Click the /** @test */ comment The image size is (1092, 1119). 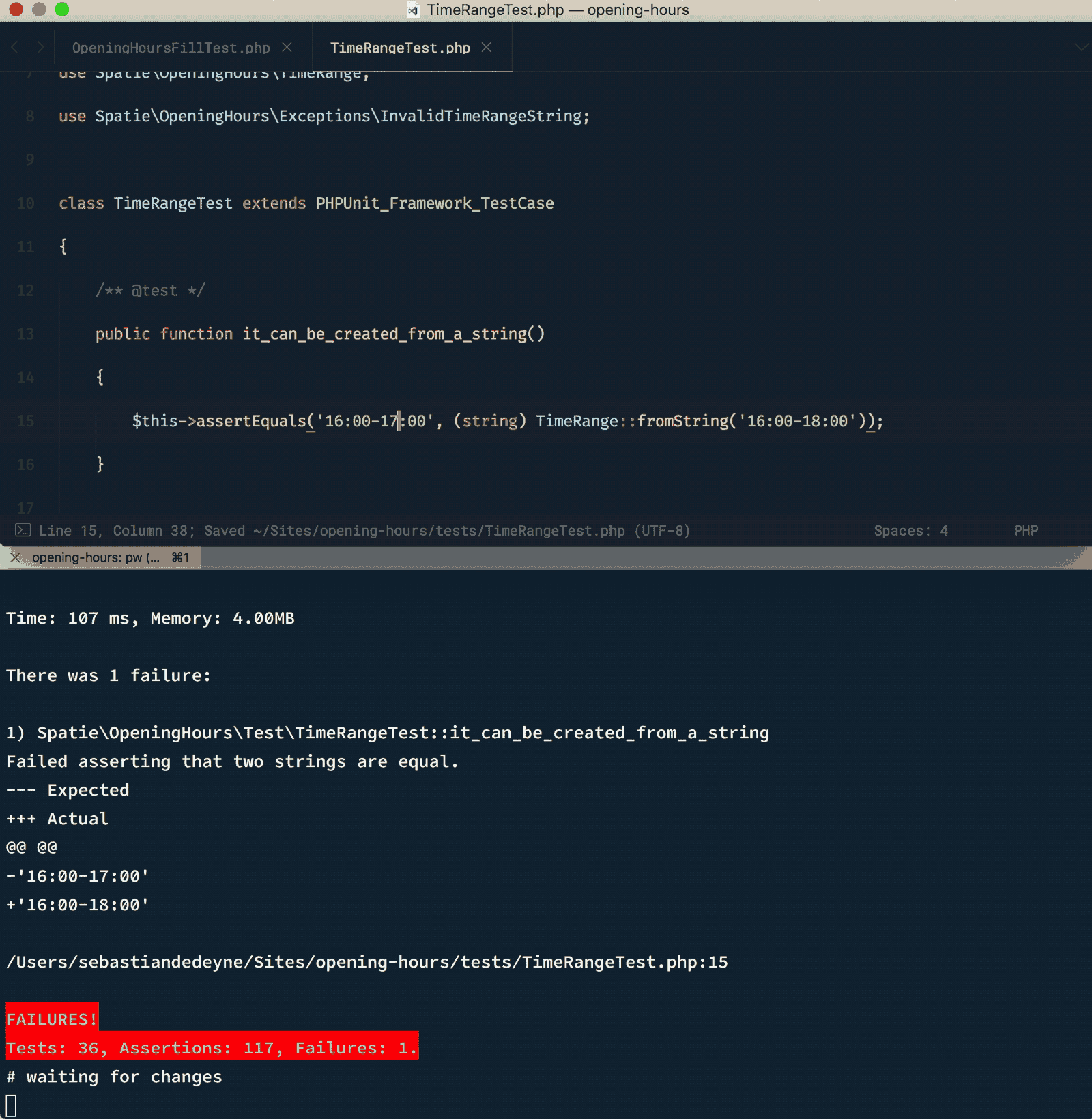(150, 291)
